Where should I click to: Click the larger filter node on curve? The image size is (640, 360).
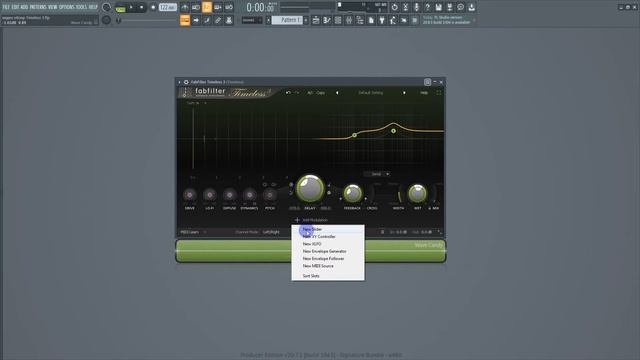tap(393, 131)
